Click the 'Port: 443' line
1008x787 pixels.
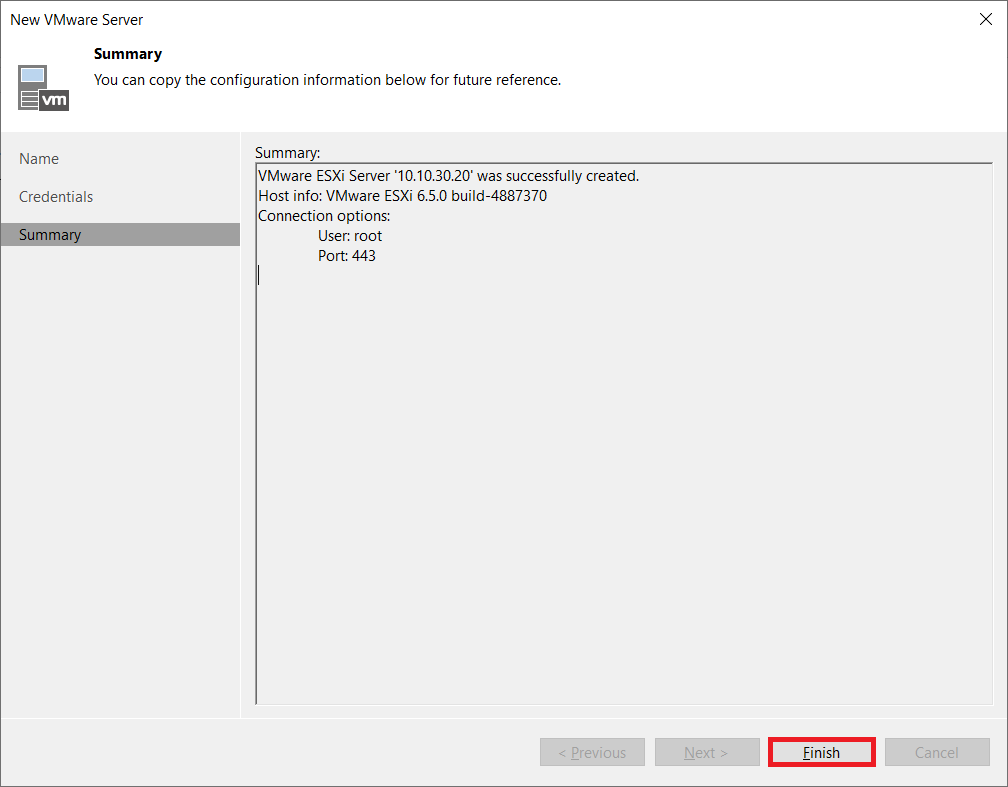(347, 256)
